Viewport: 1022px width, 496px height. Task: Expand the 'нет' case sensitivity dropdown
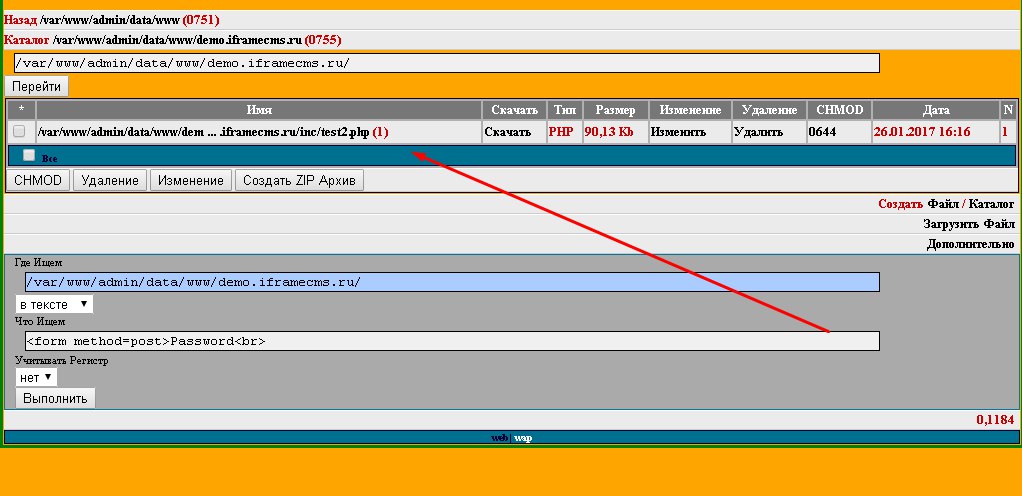(x=37, y=378)
